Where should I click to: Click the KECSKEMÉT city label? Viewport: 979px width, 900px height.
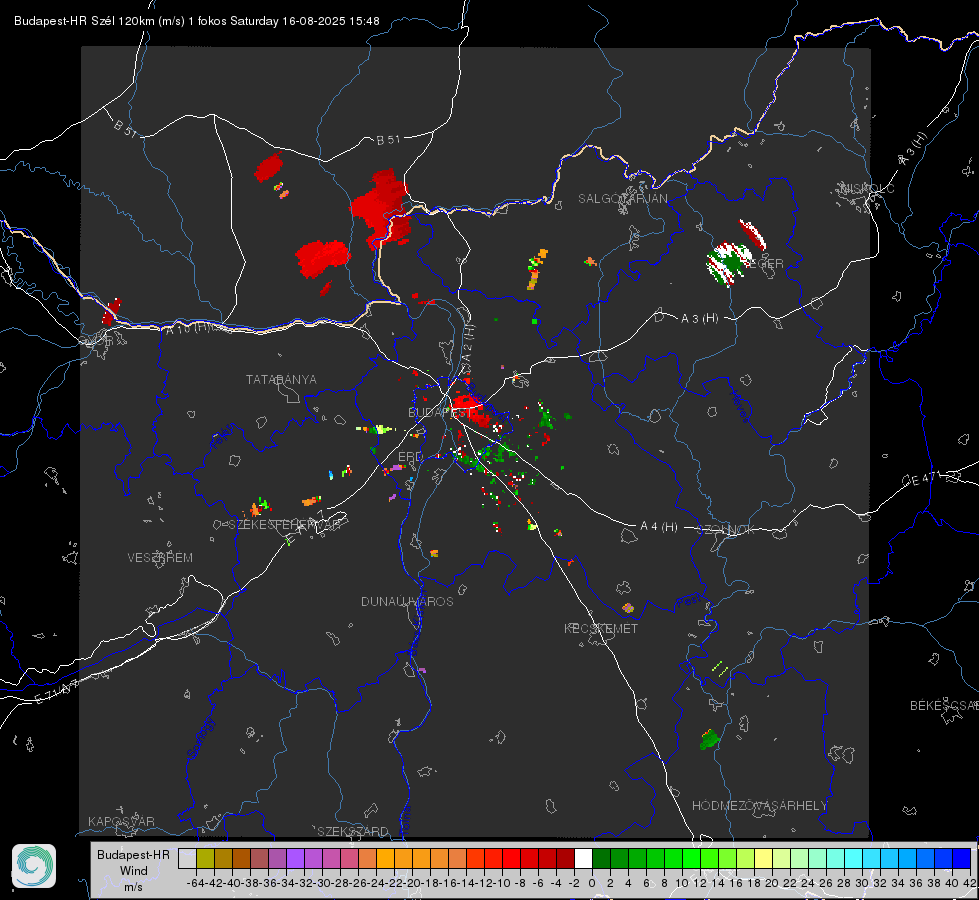coord(601,628)
